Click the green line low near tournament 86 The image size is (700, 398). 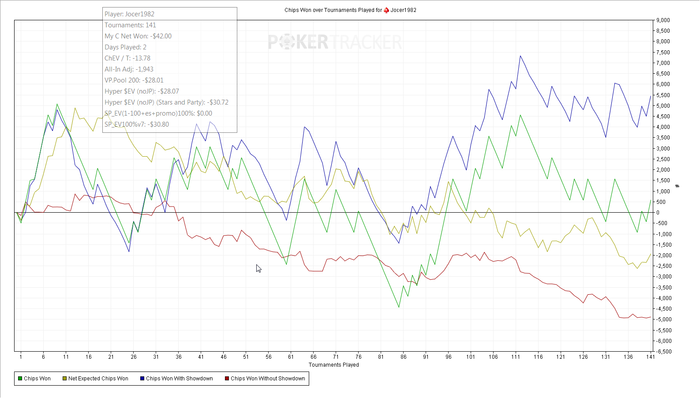point(399,307)
